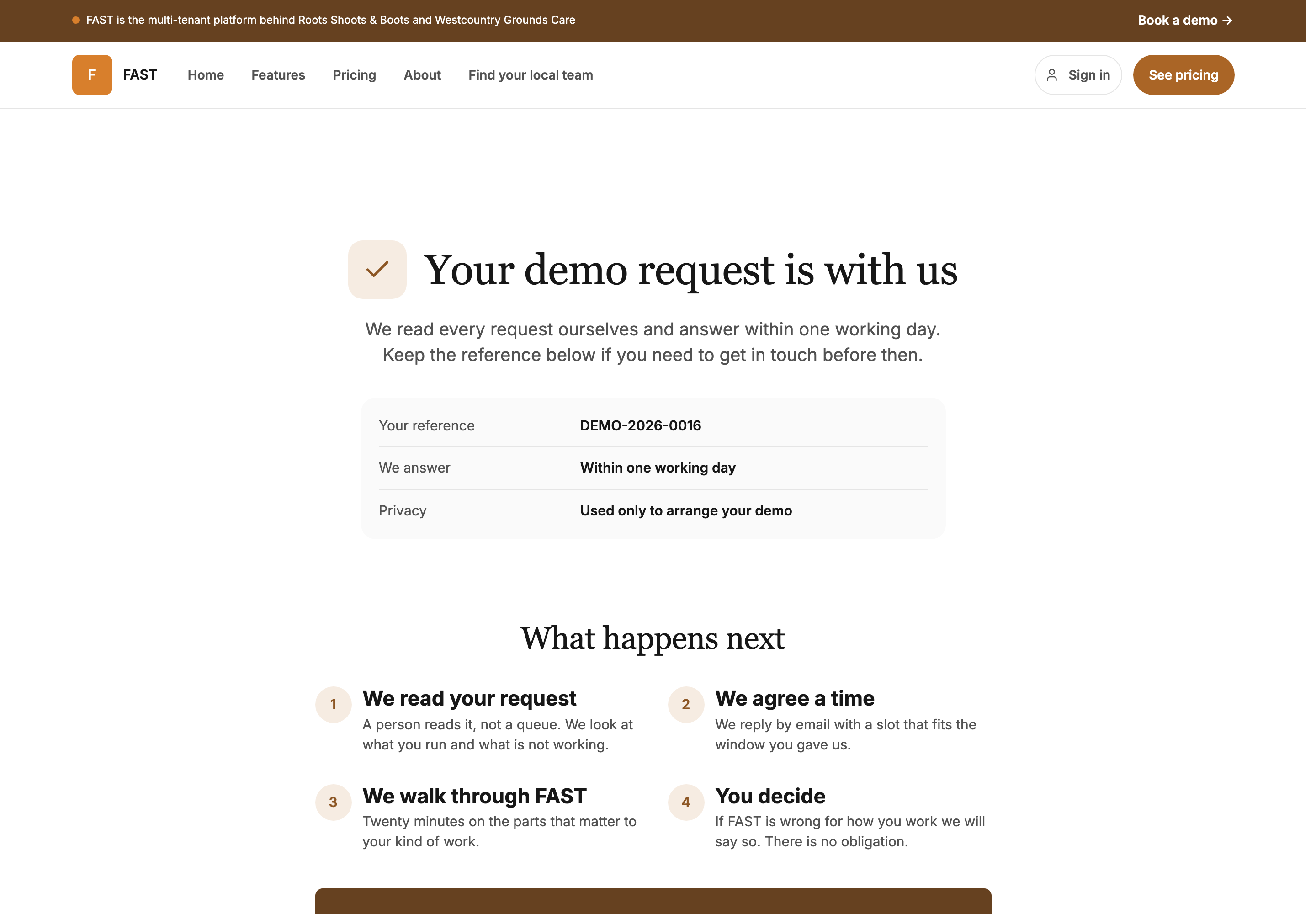Open the Home nav item
The width and height of the screenshot is (1316, 914).
click(x=206, y=75)
